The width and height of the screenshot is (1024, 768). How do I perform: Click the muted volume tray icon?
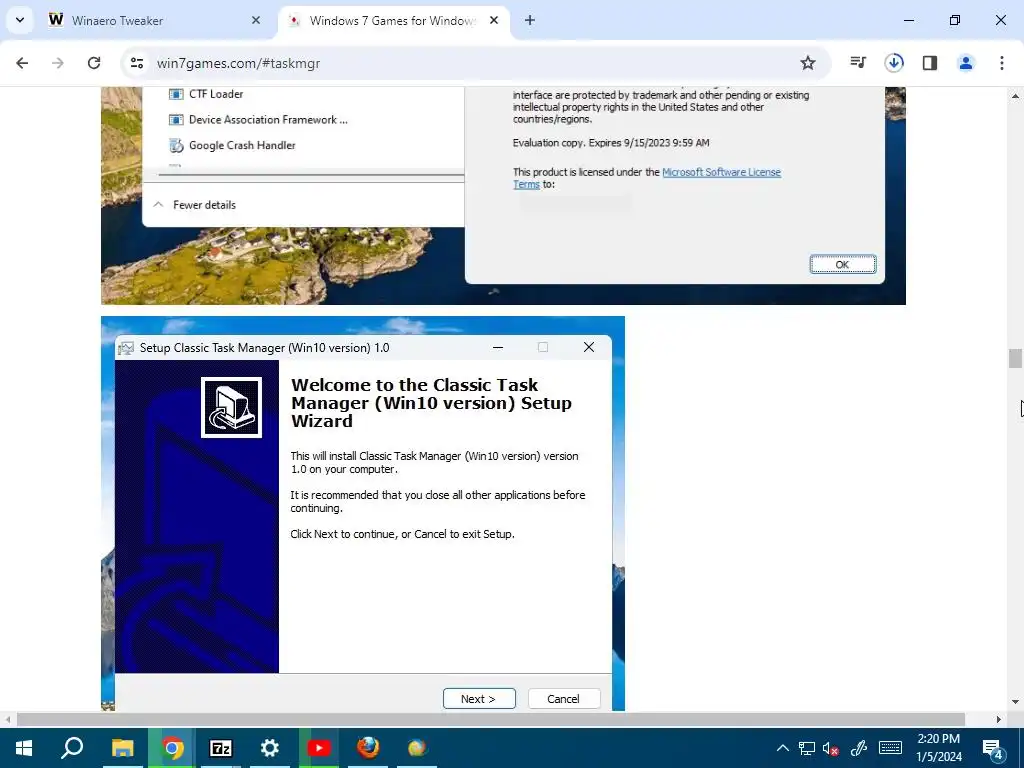pyautogui.click(x=831, y=748)
